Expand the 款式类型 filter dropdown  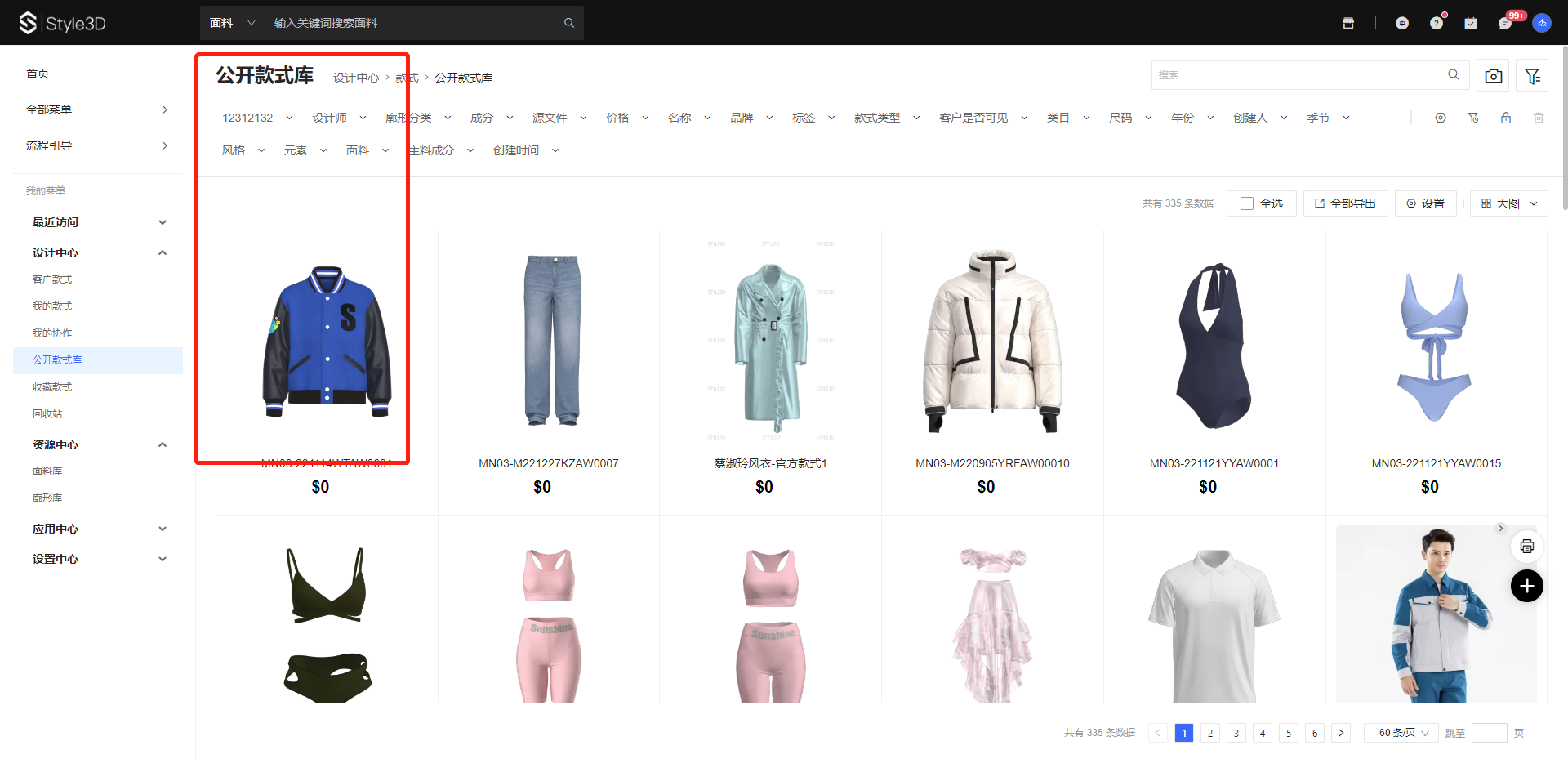[887, 118]
